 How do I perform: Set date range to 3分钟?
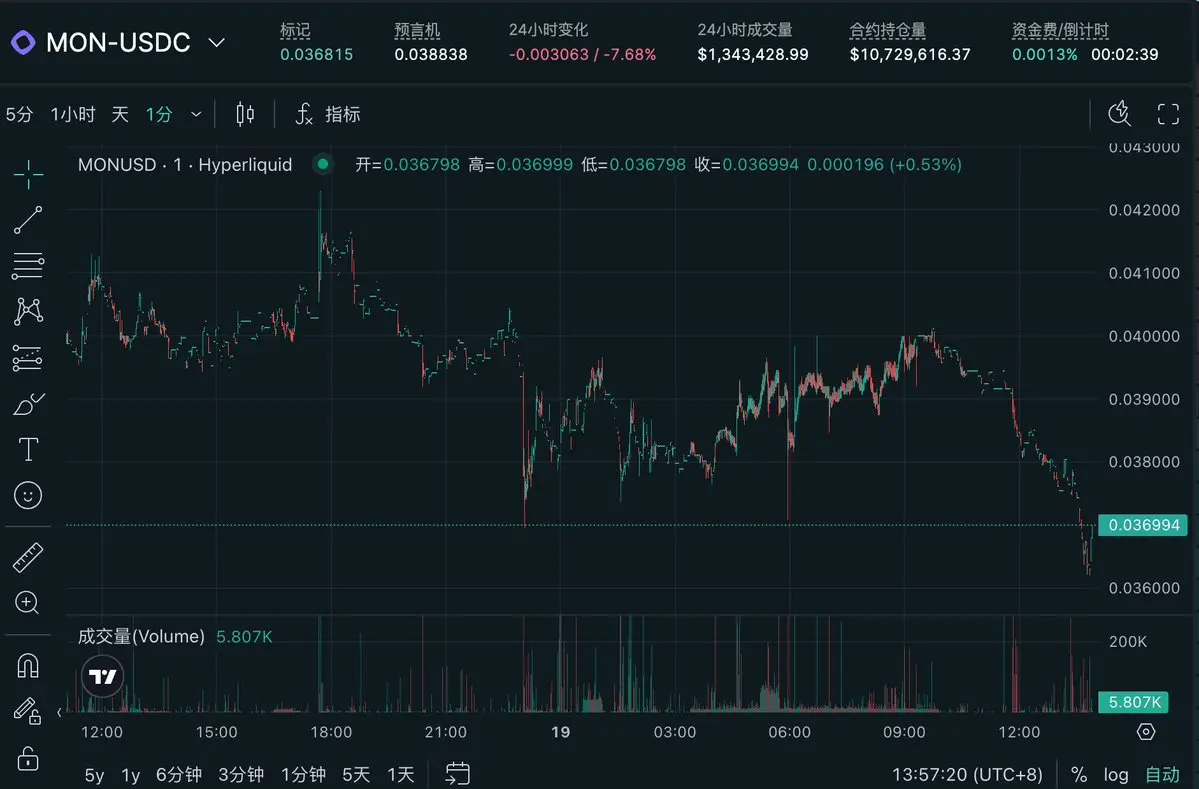pyautogui.click(x=241, y=774)
